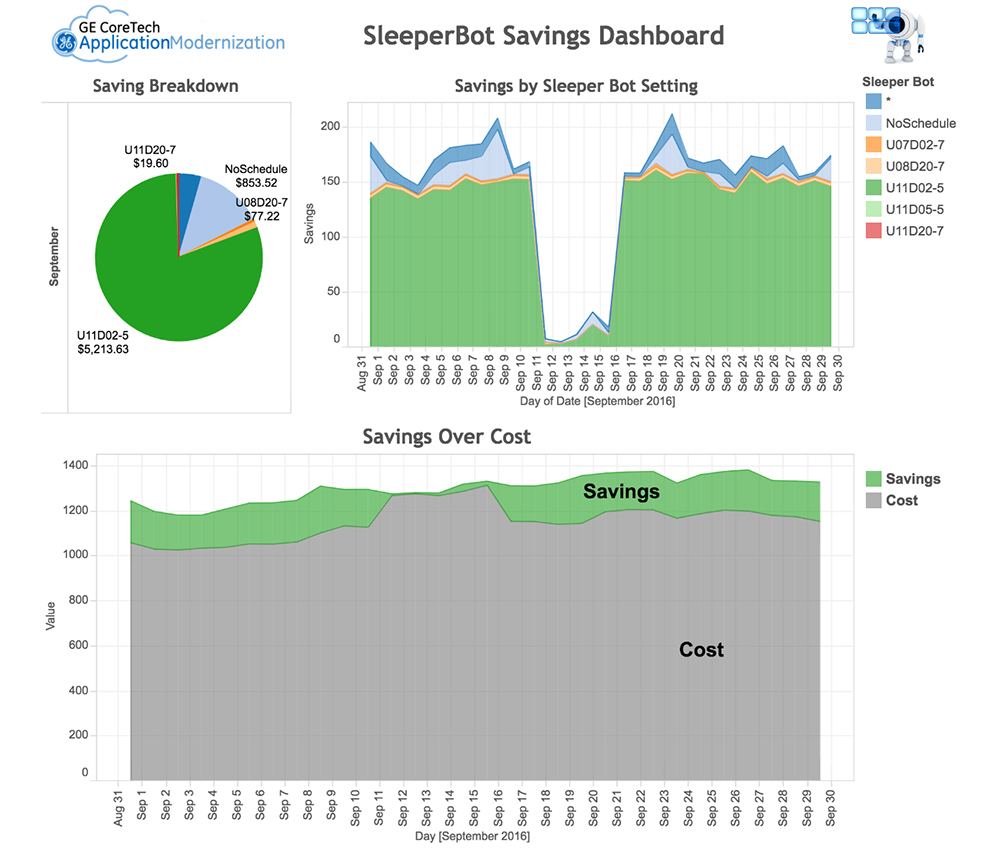Click the gray Cost area label in chart
Screen dimensions: 1000x850
[701, 650]
